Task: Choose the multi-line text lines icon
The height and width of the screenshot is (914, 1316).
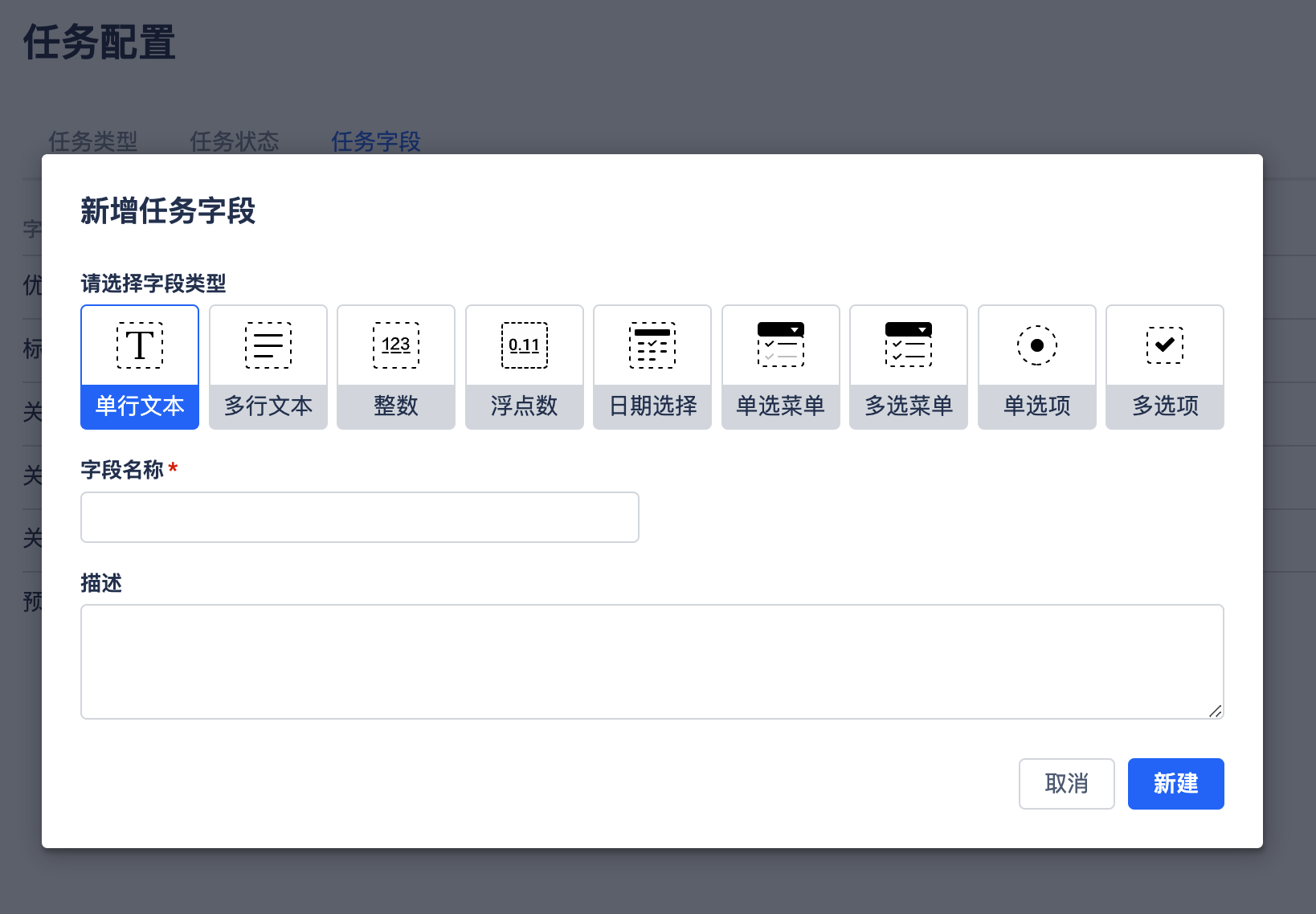Action: pyautogui.click(x=268, y=345)
